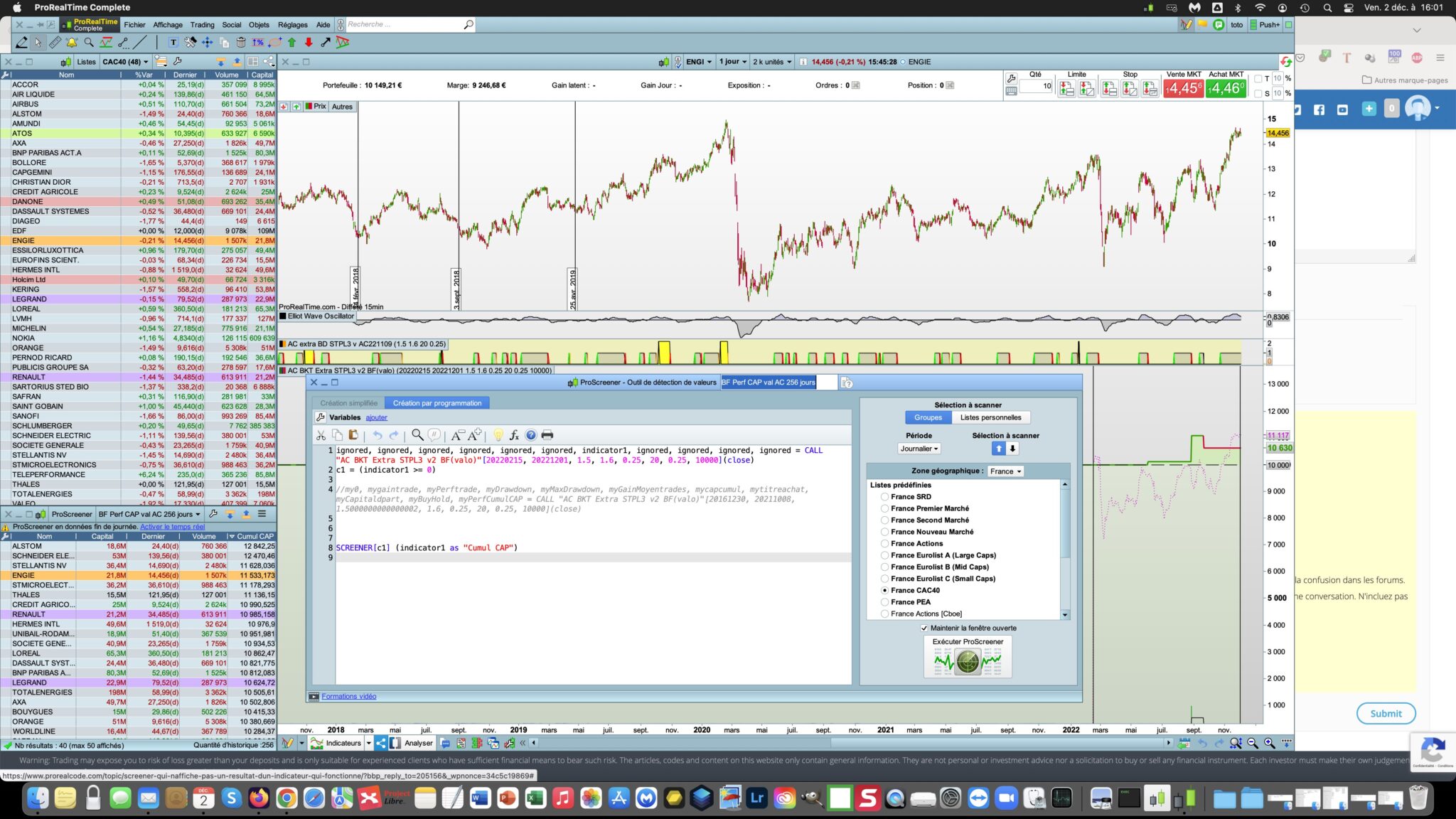Uncheck Maintenir la fenêtre ouverte
This screenshot has width=1456, height=819.
point(924,628)
